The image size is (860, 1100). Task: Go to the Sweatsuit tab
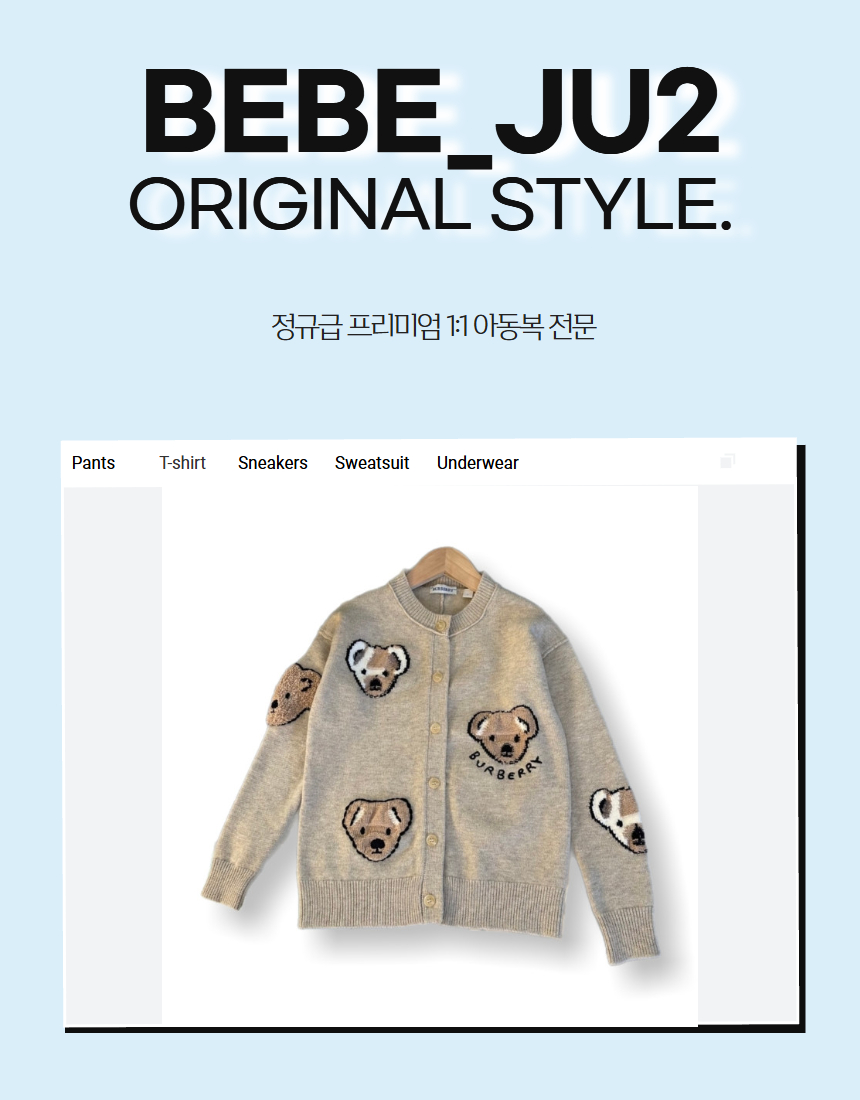[372, 463]
